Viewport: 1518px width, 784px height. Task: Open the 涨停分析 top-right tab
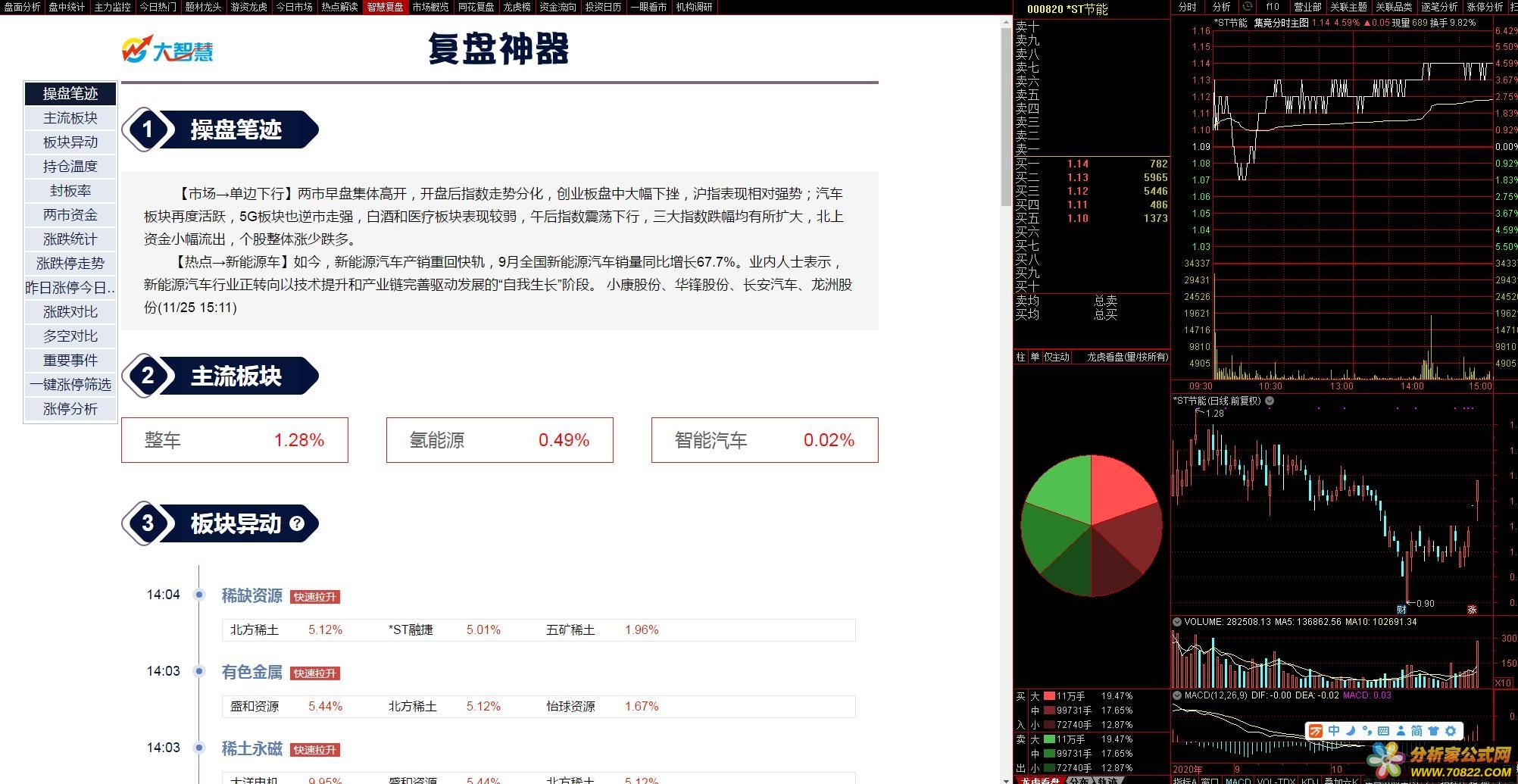coord(1485,7)
